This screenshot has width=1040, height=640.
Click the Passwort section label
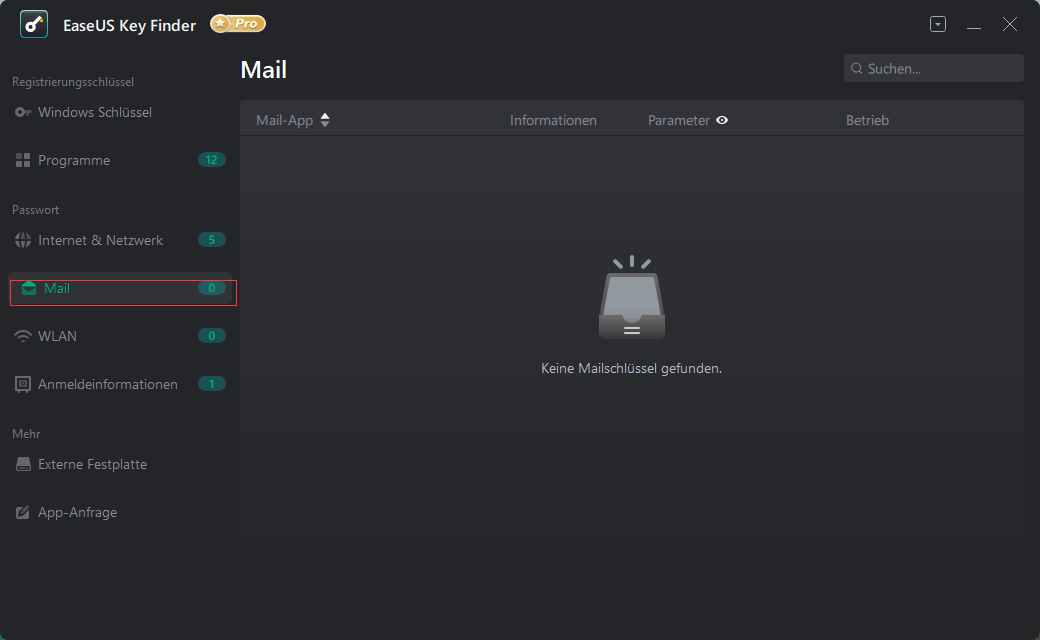pyautogui.click(x=35, y=210)
